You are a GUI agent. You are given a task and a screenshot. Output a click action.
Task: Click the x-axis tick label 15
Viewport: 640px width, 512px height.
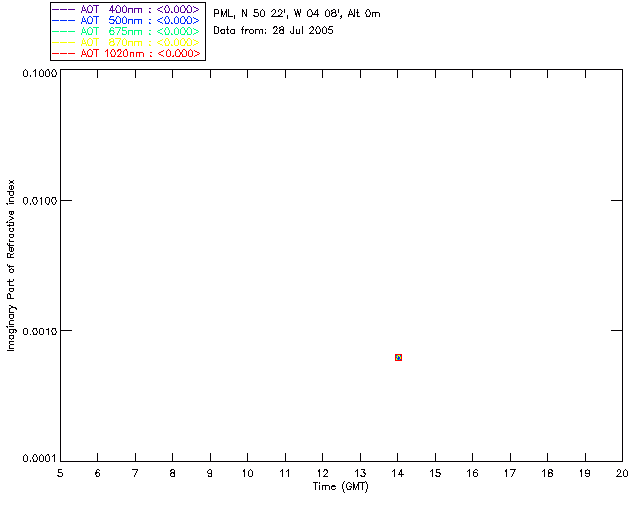pyautogui.click(x=435, y=473)
